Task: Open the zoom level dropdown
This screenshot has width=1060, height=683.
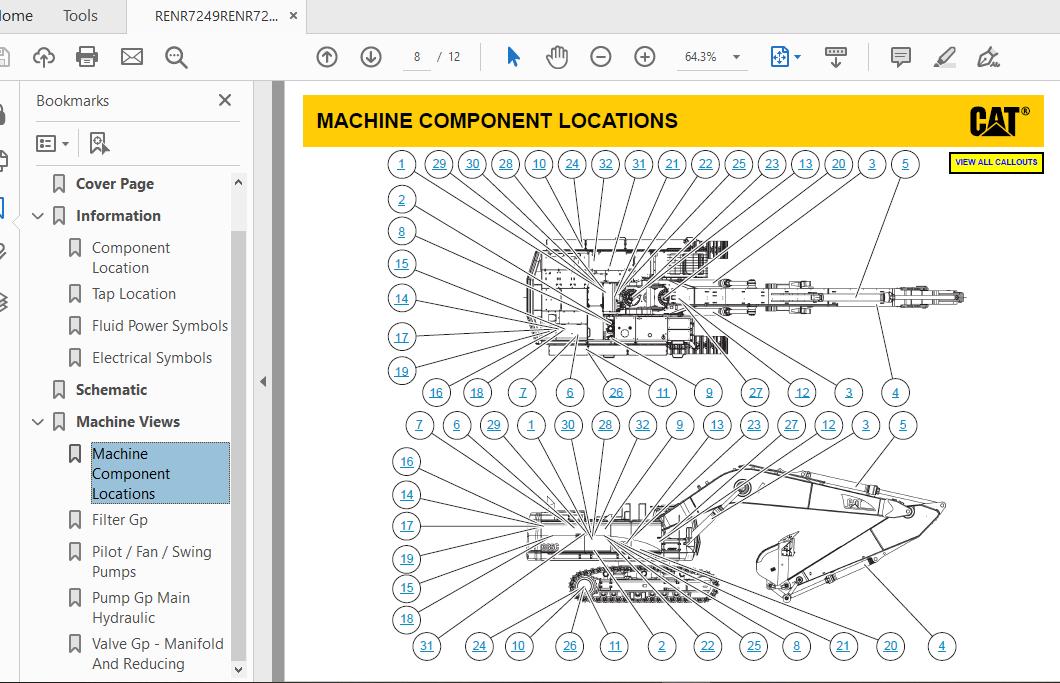Action: click(737, 57)
